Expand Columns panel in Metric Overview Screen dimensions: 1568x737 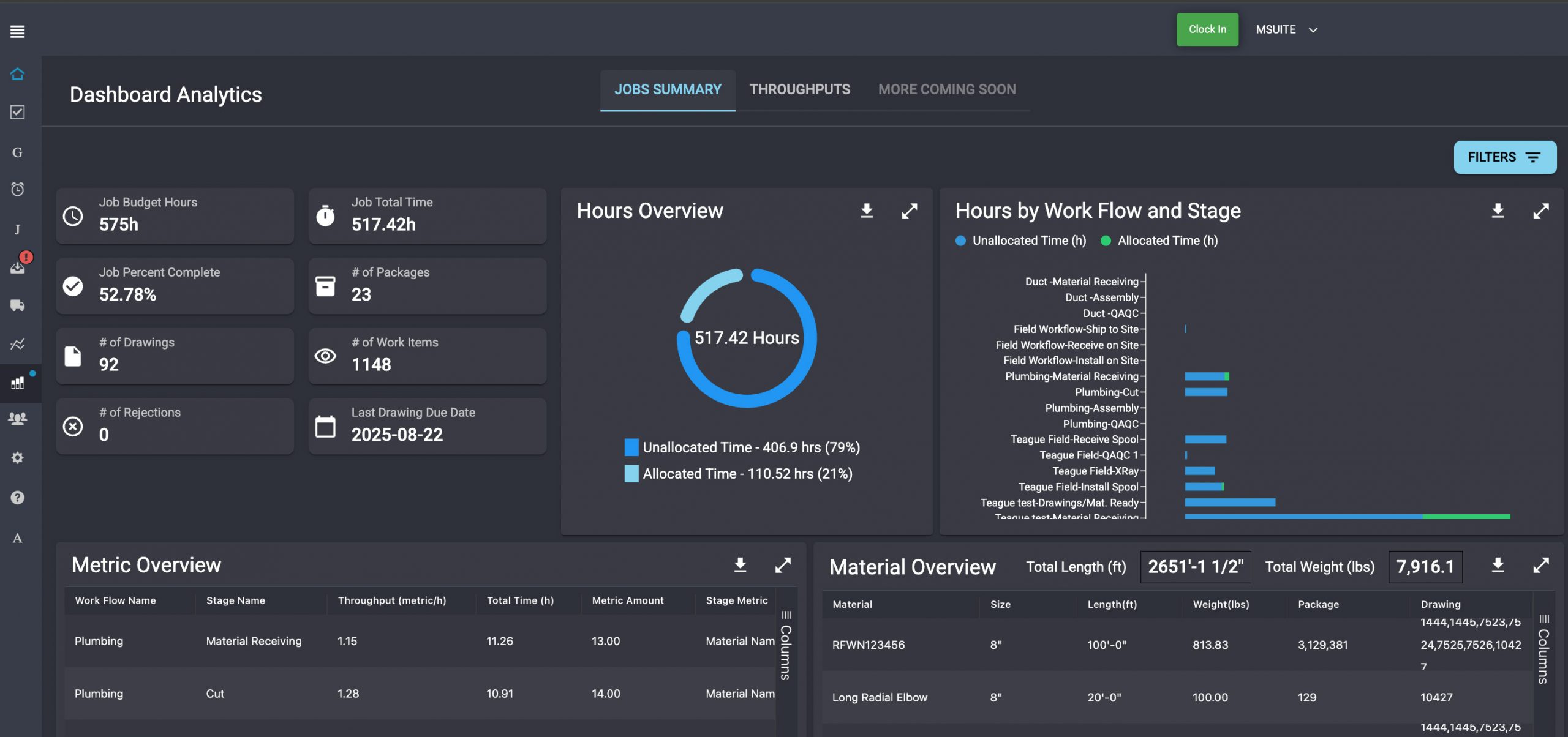[786, 646]
